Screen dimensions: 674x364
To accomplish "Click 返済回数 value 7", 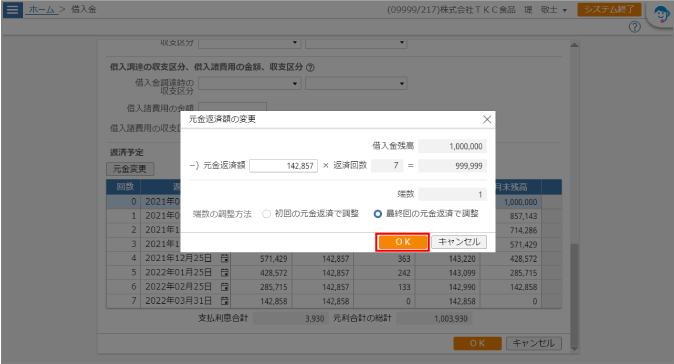I will point(387,165).
